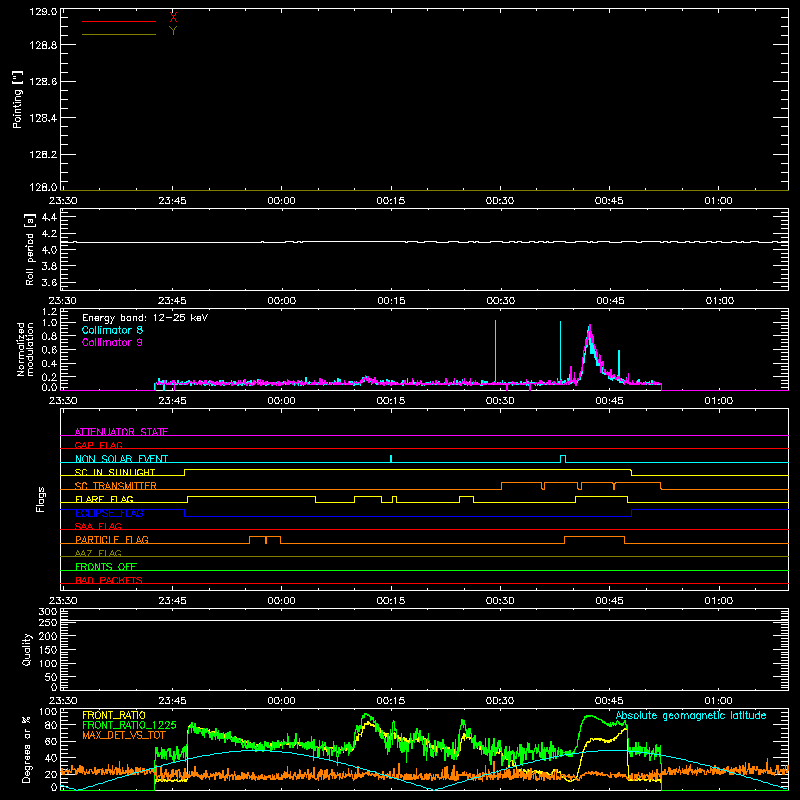Viewport: 800px width, 800px height.
Task: Click the SC_IN_SUNLIGHT flag label
Action: pos(115,472)
